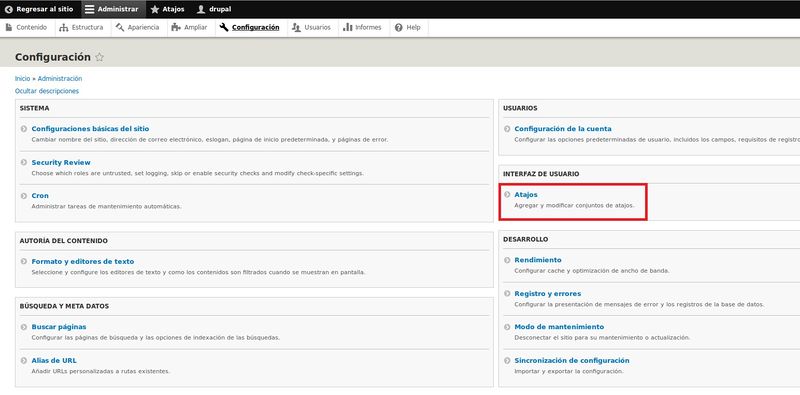The width and height of the screenshot is (800, 395).
Task: Open Modo de mantenimiento link
Action: tap(559, 327)
